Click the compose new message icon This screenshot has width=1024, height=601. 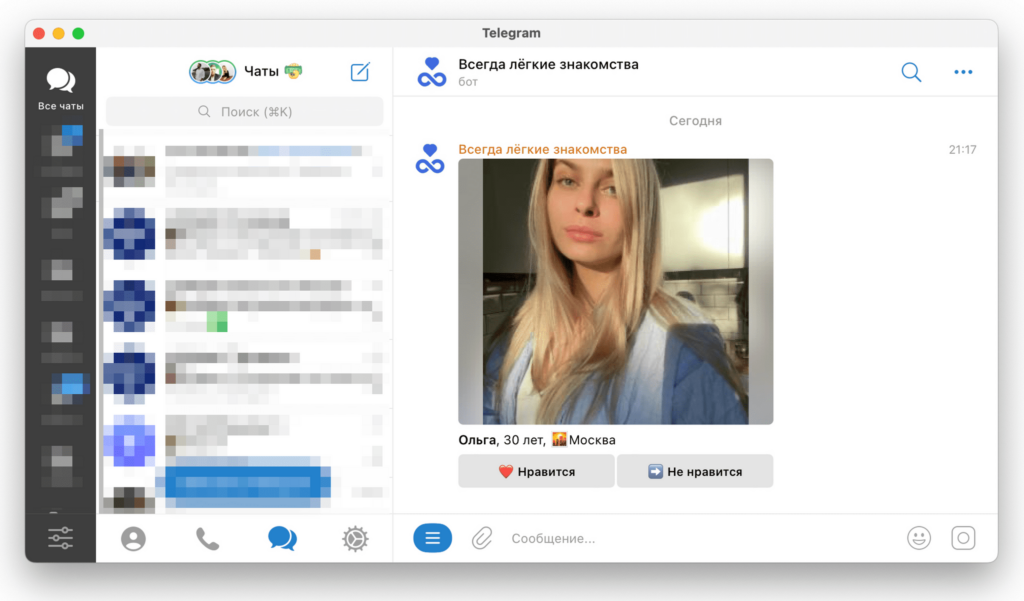[x=360, y=72]
